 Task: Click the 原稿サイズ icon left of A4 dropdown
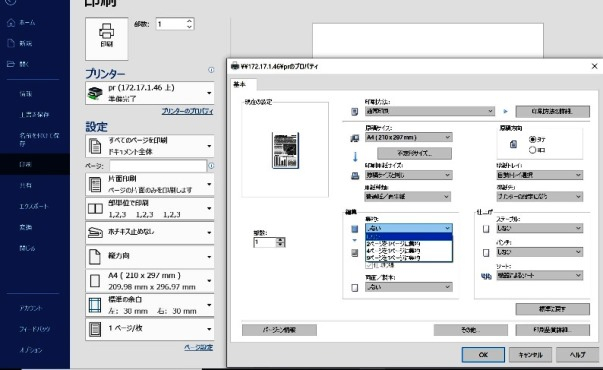355,138
